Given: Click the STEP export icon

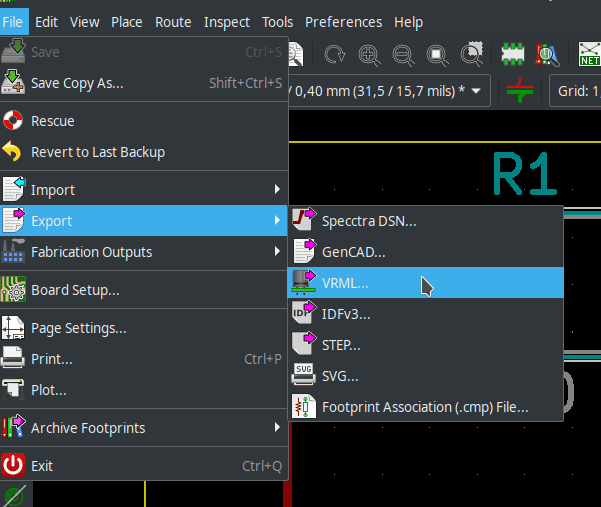Looking at the screenshot, I should tap(304, 343).
